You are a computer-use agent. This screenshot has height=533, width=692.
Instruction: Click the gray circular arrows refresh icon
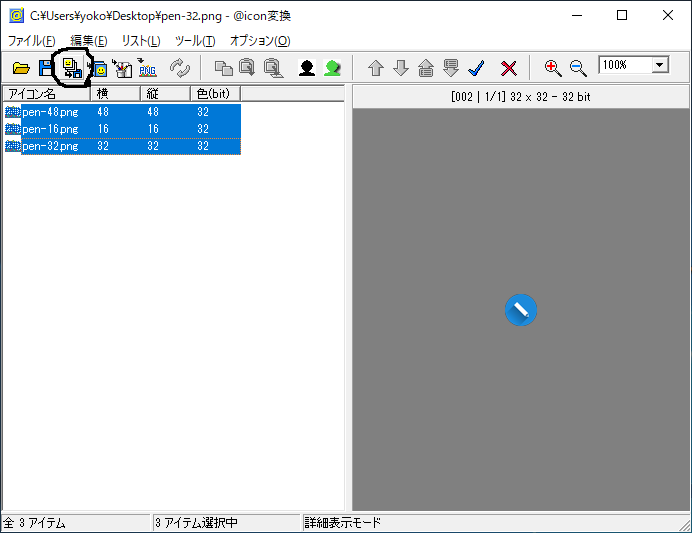(x=180, y=68)
